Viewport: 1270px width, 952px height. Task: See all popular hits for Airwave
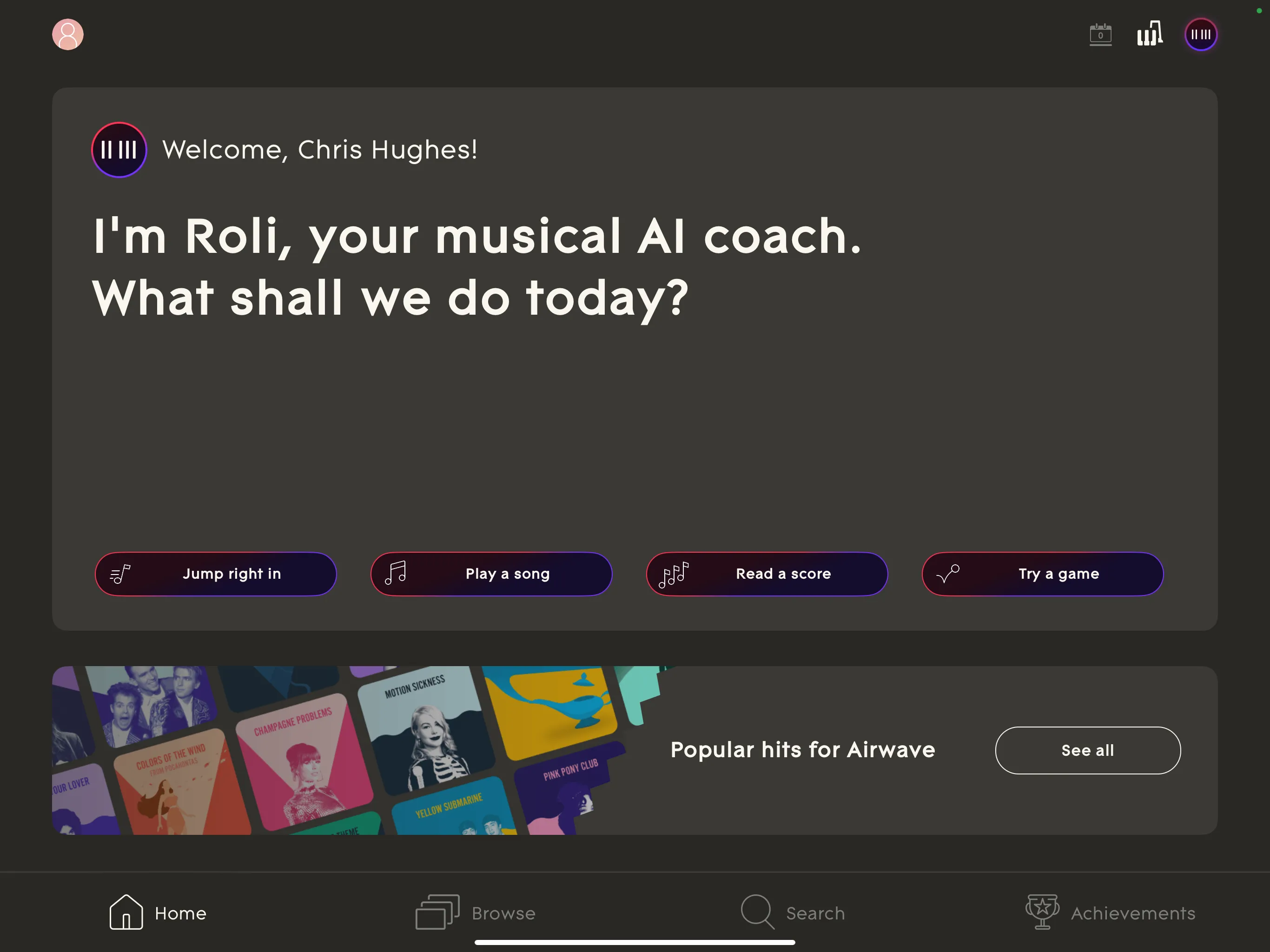tap(1087, 750)
